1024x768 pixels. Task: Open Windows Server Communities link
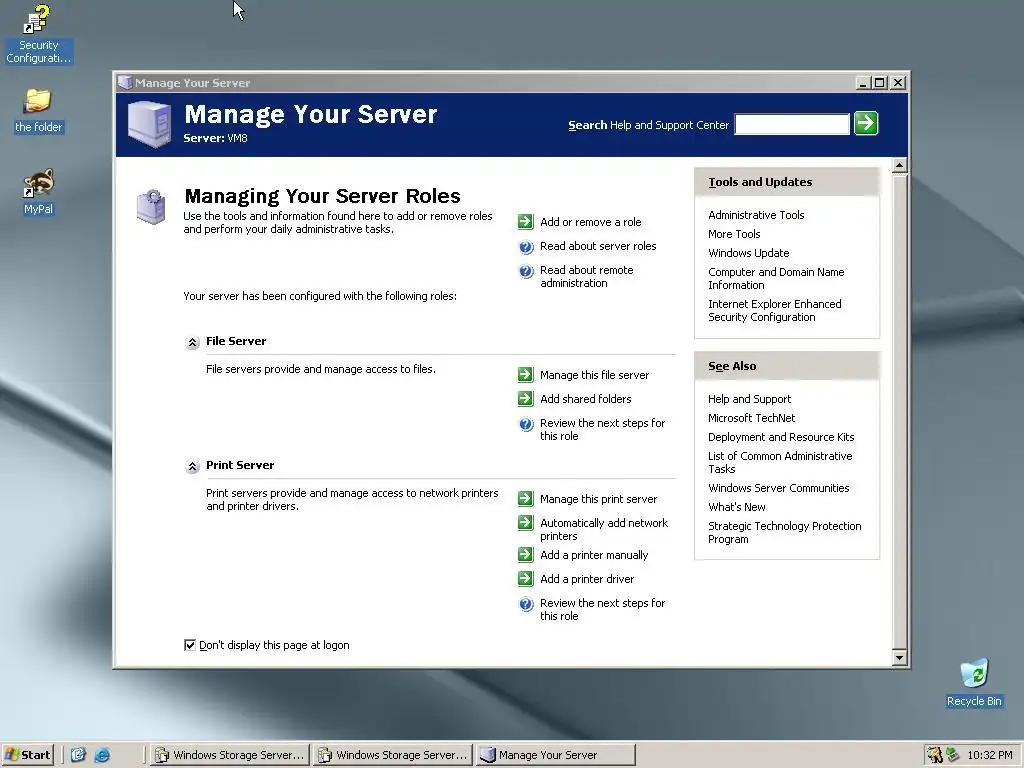tap(778, 488)
